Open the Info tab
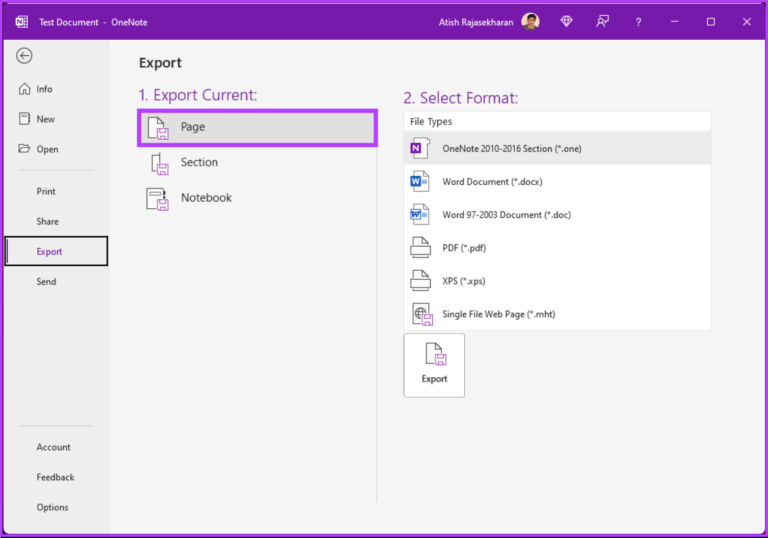Viewport: 768px width, 538px height. click(x=56, y=89)
